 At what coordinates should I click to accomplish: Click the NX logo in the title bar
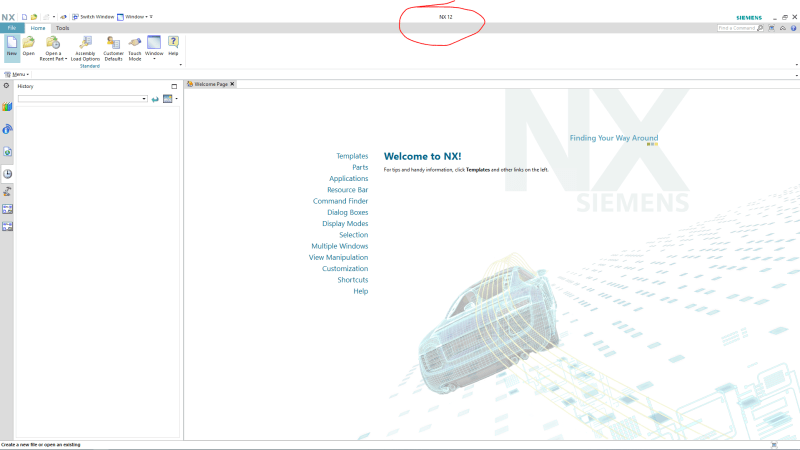tap(8, 17)
